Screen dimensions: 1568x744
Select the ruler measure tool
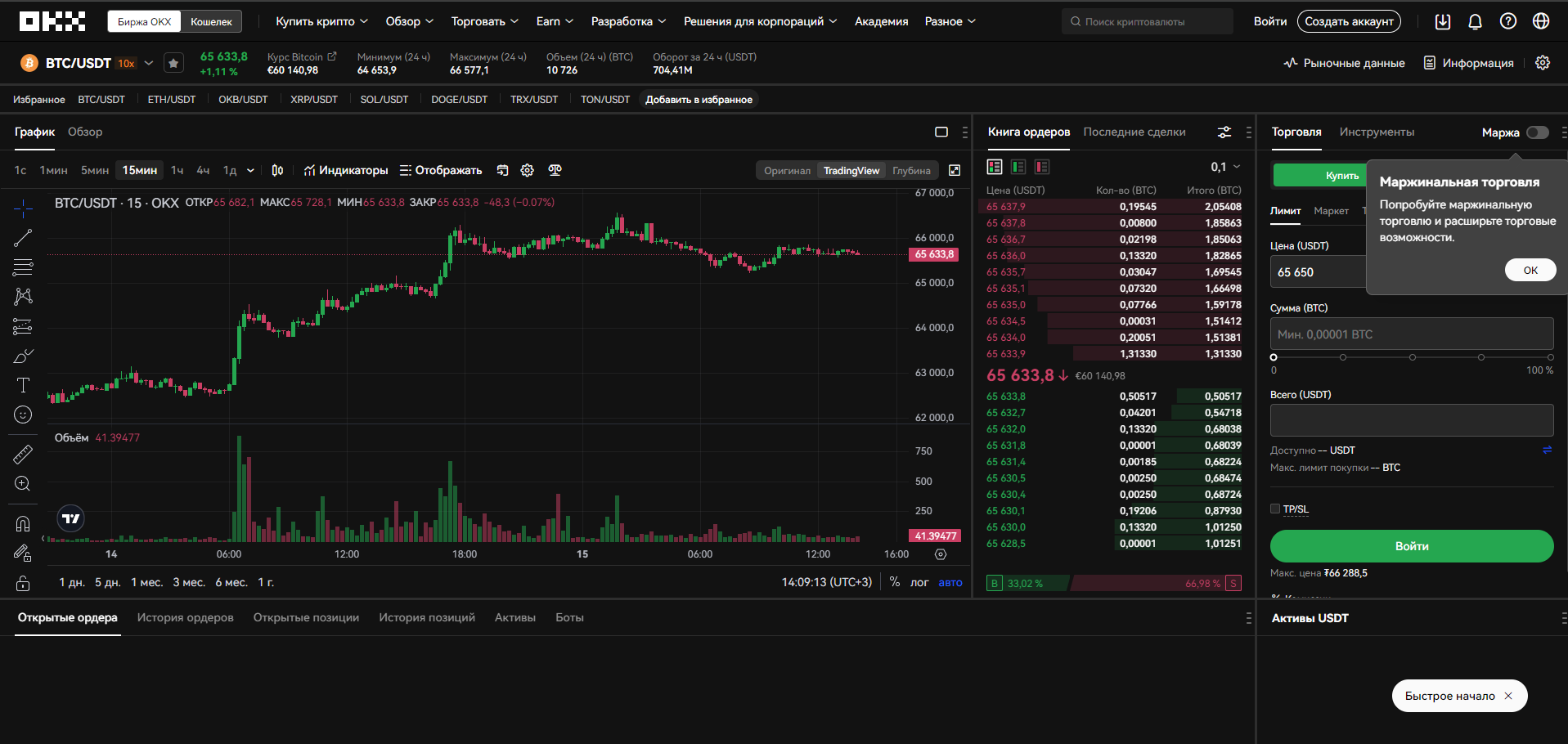point(23,454)
